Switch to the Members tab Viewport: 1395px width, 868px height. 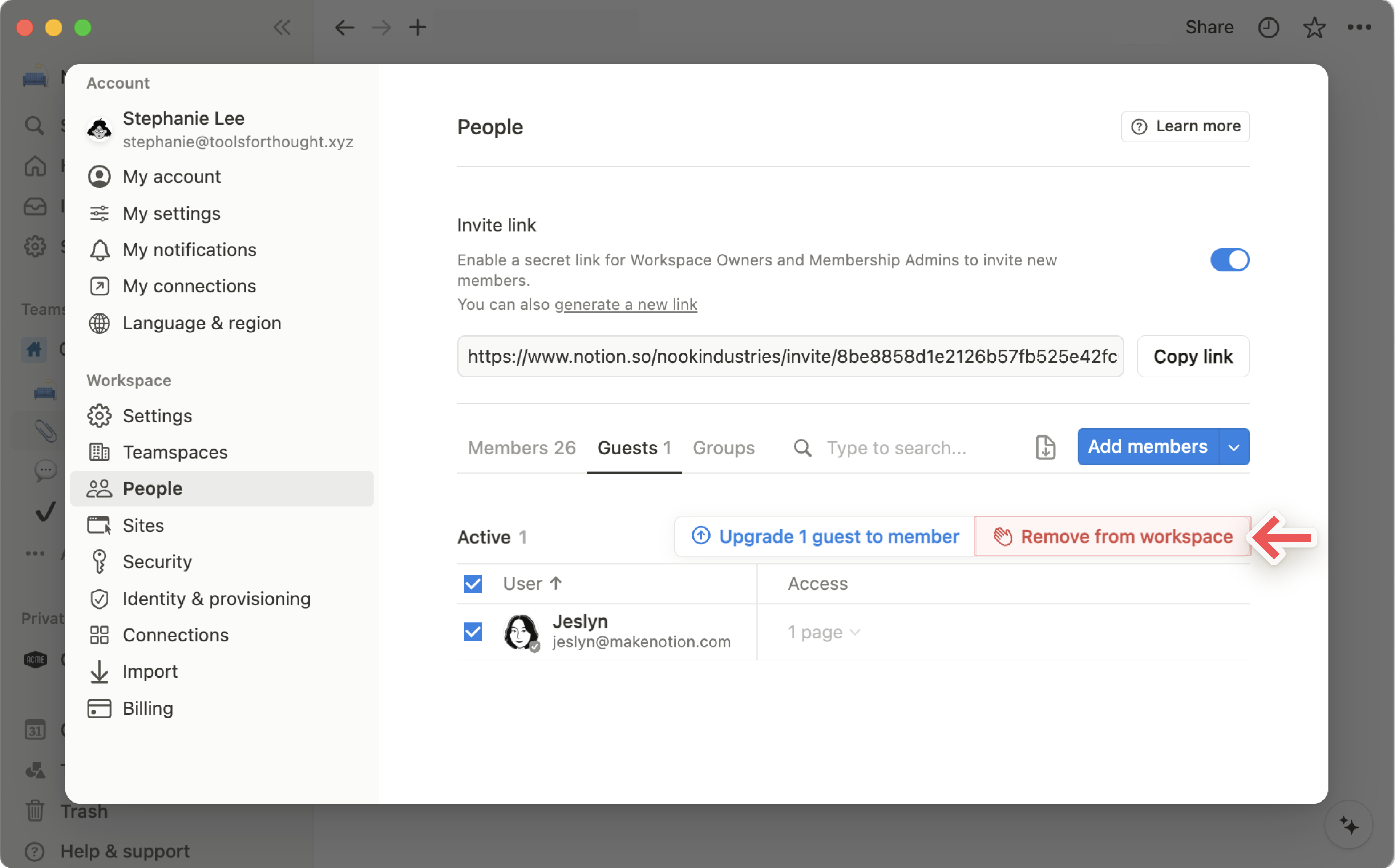coord(521,448)
